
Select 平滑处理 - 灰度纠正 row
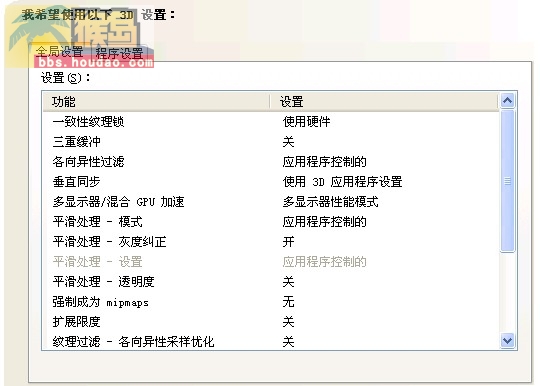click(270, 241)
